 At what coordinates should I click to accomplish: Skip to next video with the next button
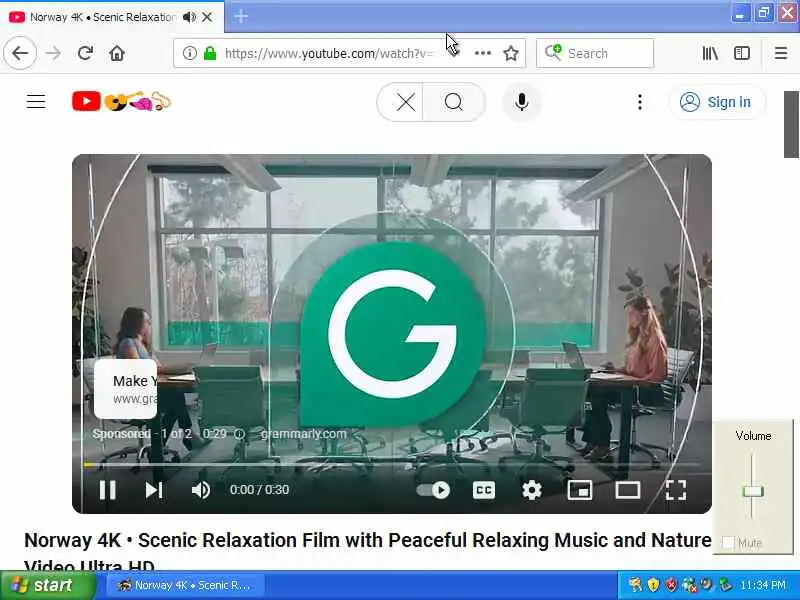click(x=154, y=490)
